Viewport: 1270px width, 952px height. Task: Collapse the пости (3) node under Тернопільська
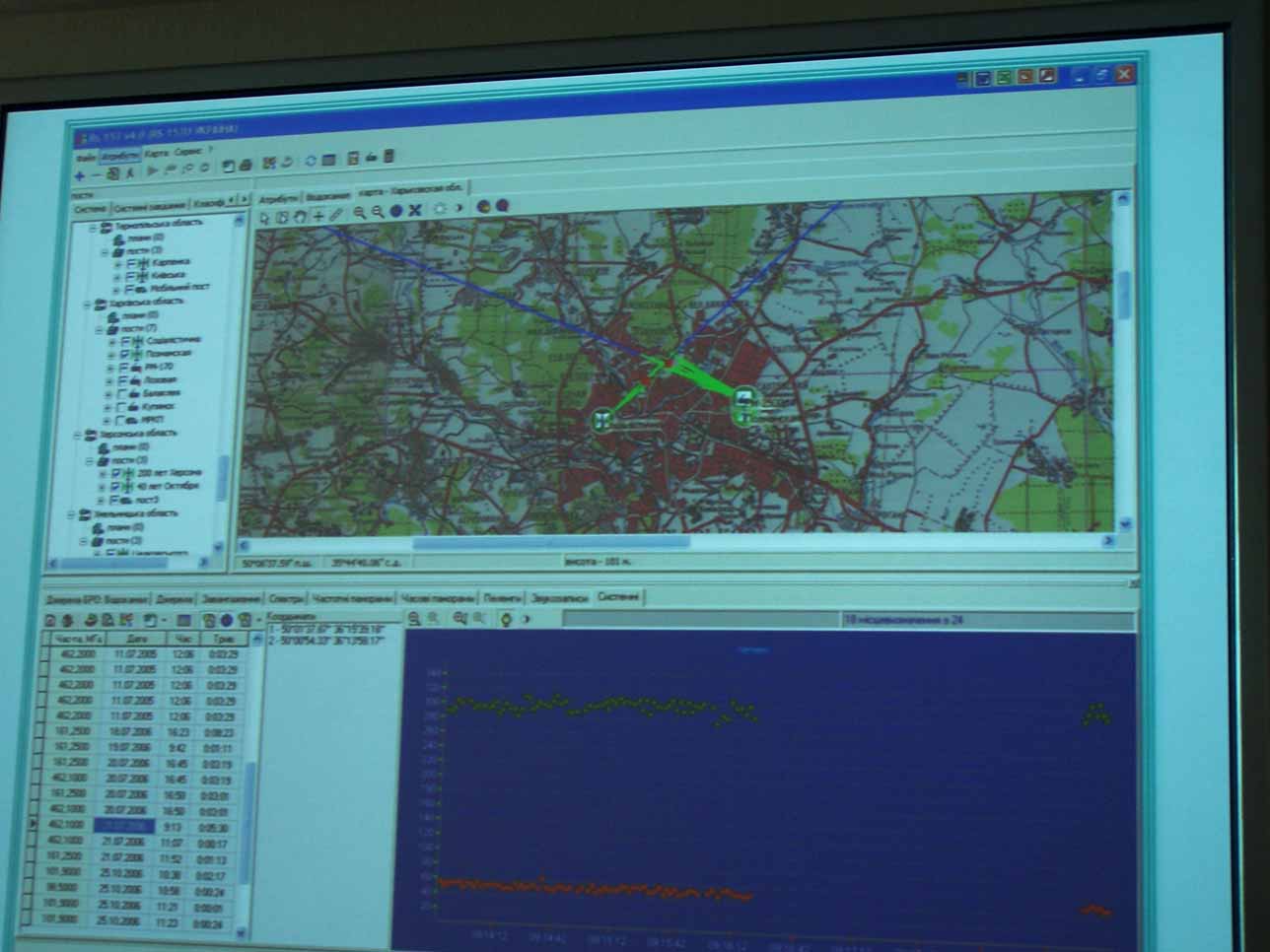click(x=106, y=252)
